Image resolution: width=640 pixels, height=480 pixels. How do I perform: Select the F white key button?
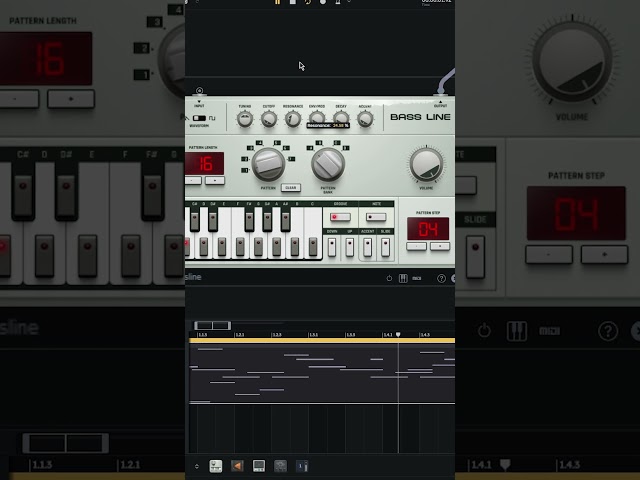pyautogui.click(x=240, y=247)
